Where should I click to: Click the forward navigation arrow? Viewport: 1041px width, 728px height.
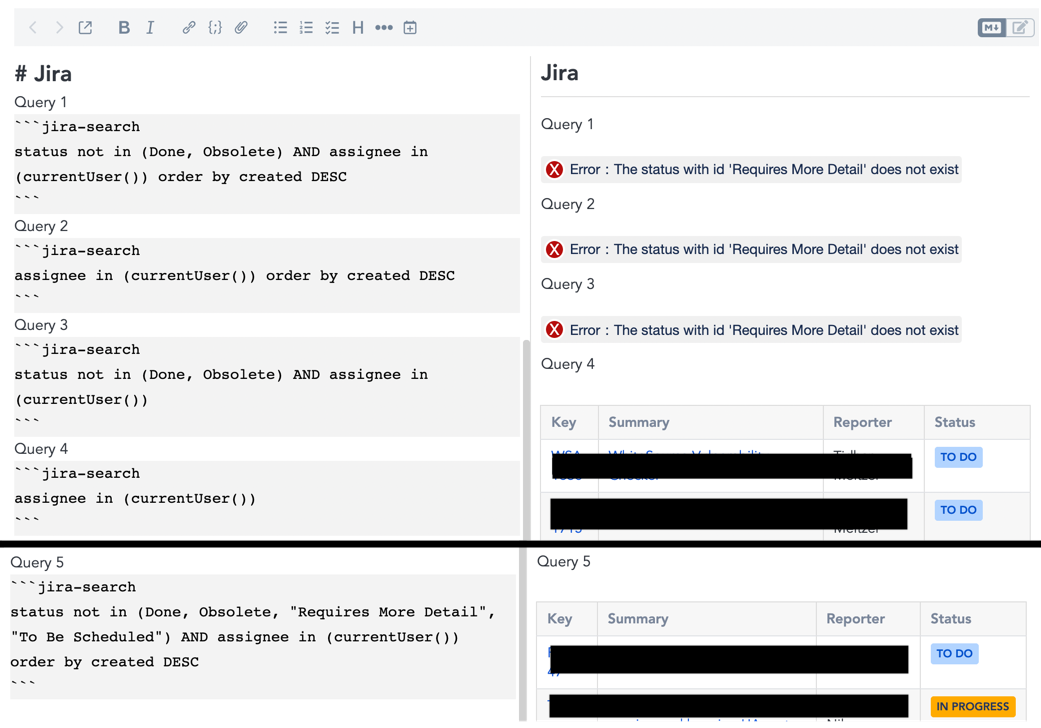pos(59,27)
